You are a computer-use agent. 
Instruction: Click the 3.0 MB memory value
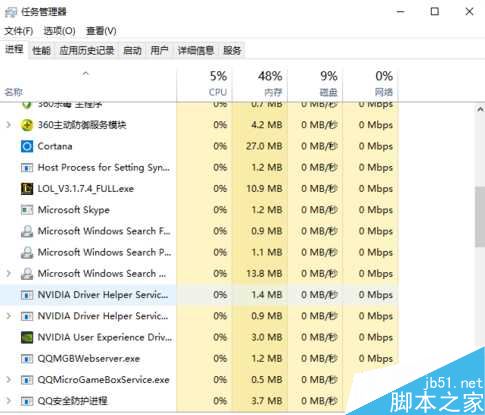267,337
